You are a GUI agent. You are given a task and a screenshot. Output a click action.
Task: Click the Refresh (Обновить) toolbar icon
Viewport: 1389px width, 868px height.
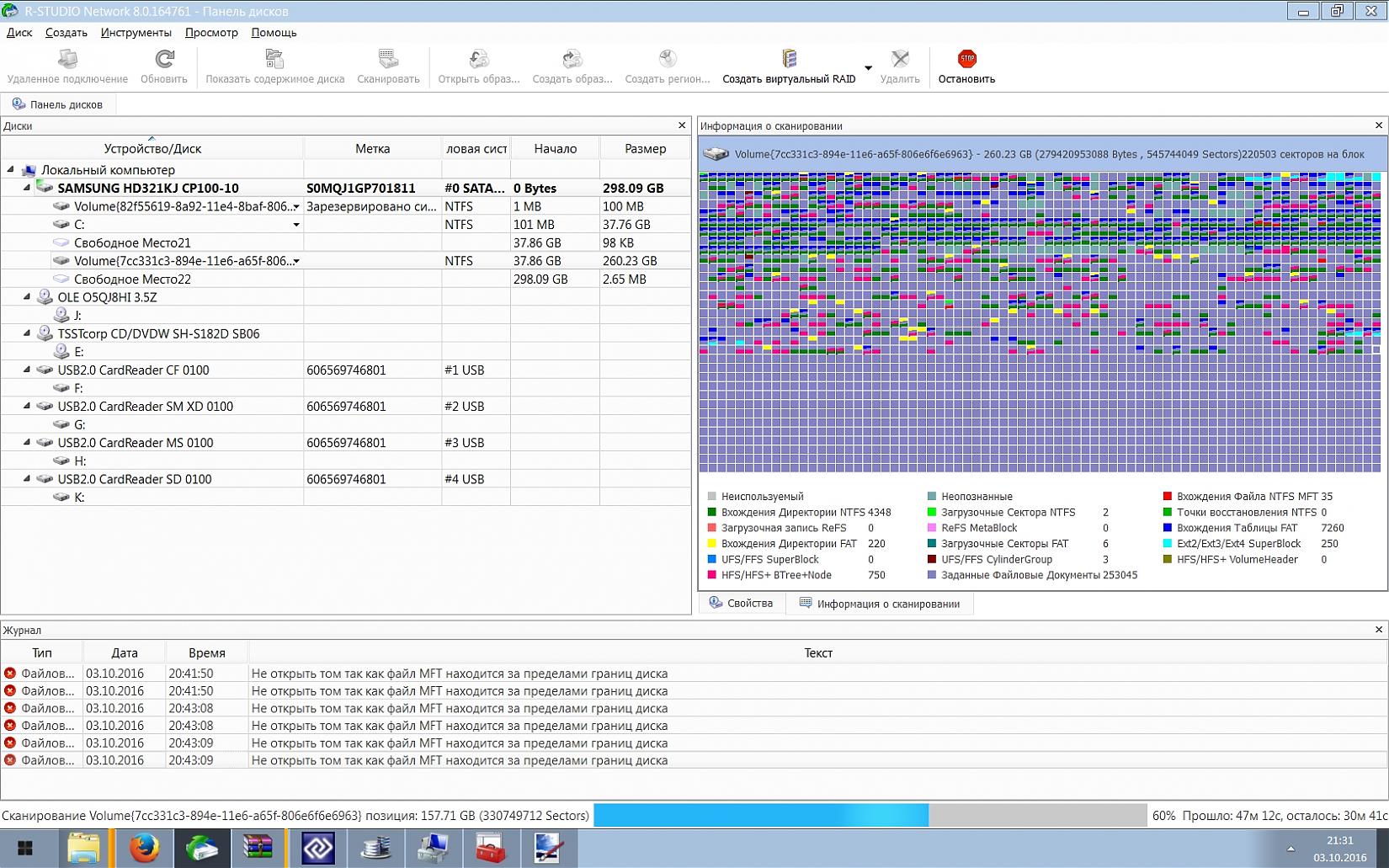164,59
